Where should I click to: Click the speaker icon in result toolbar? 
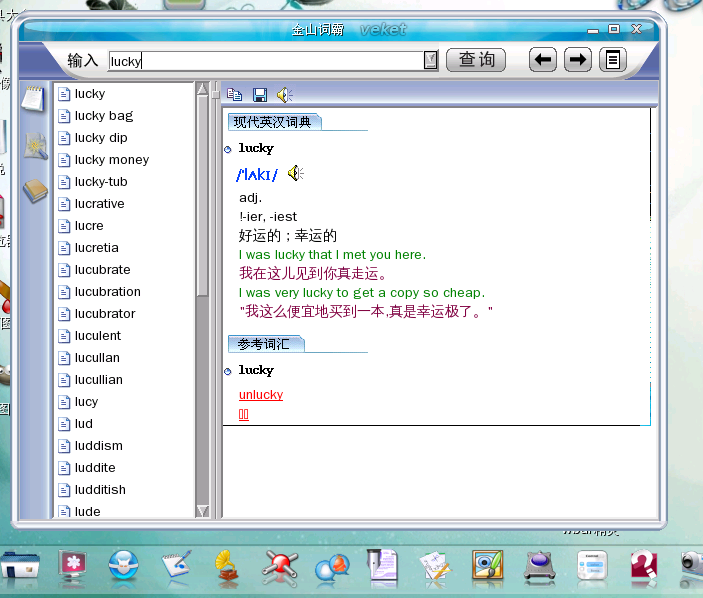(285, 95)
